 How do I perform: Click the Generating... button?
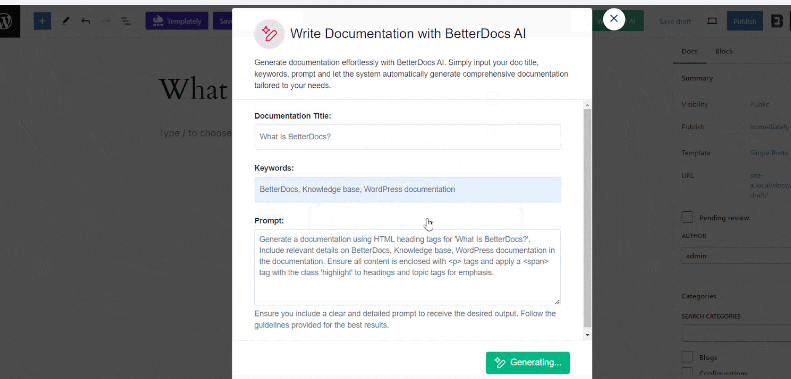[x=528, y=362]
